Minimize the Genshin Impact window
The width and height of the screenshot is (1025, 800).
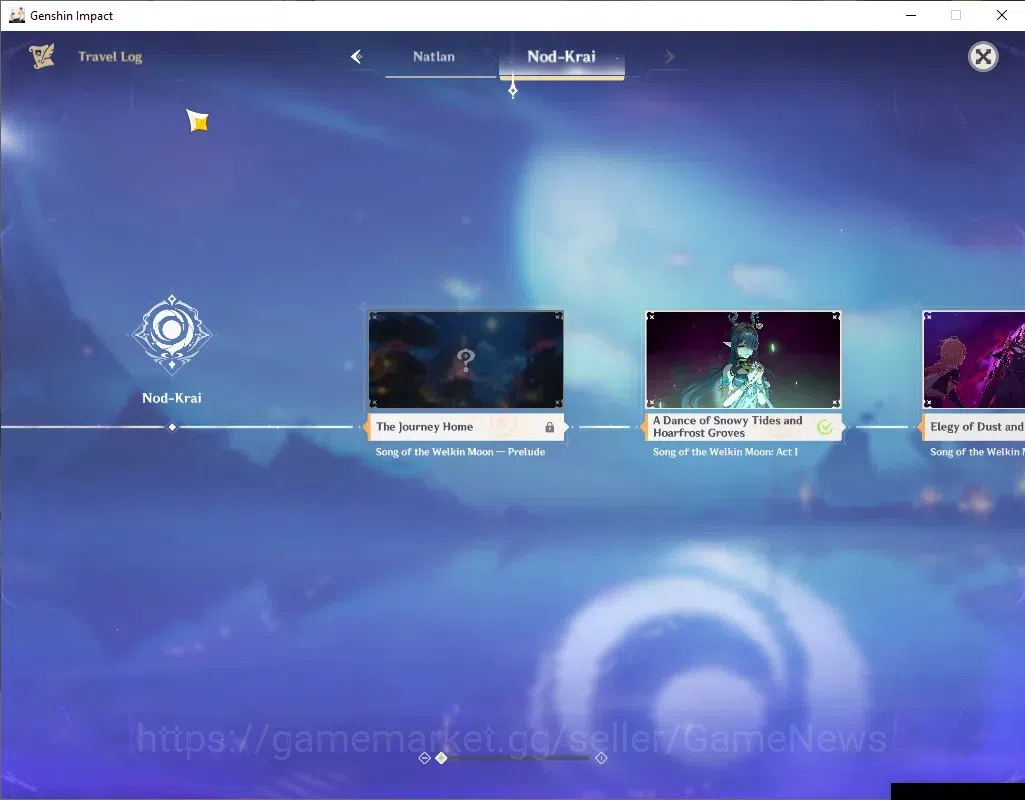[x=911, y=15]
